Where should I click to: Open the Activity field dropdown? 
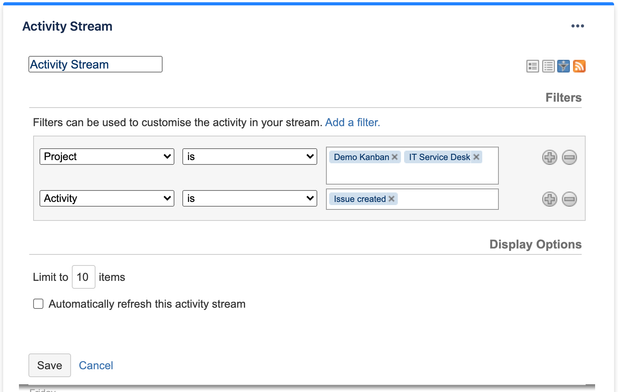(x=107, y=198)
